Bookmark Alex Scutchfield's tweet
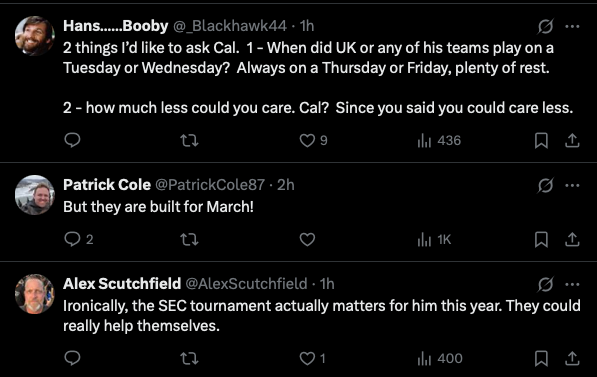597x377 pixels. click(541, 358)
